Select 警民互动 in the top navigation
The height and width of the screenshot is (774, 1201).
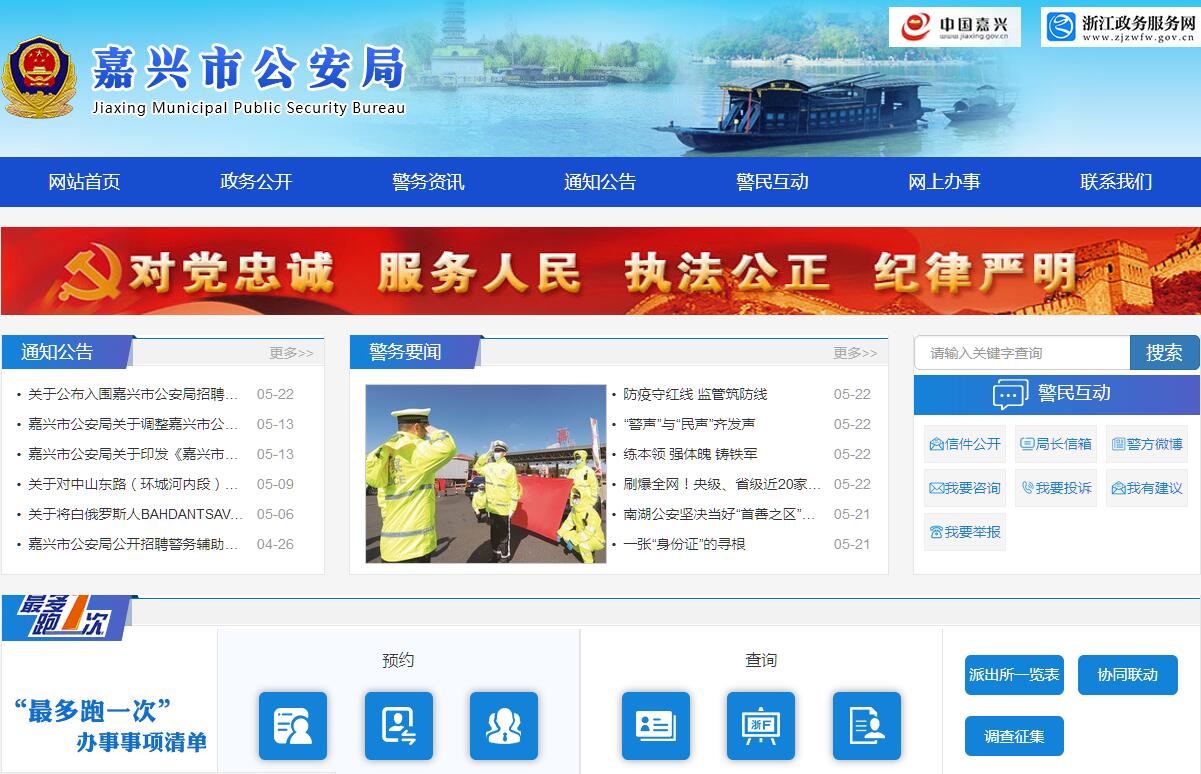coord(772,182)
